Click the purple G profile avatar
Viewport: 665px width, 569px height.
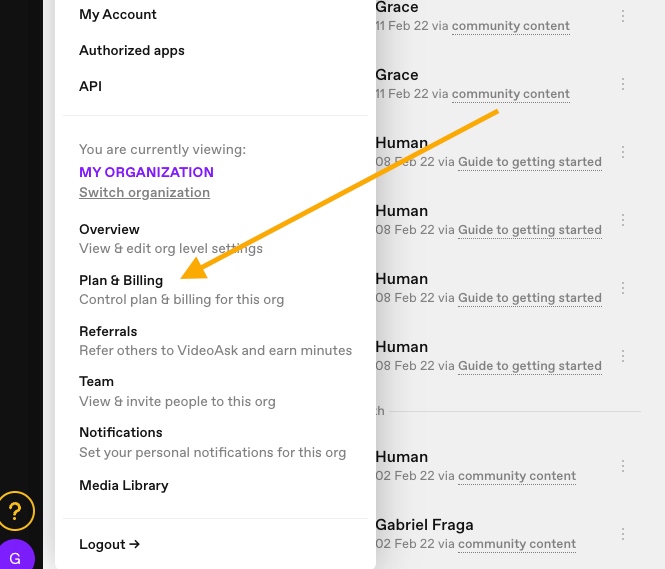[16, 555]
